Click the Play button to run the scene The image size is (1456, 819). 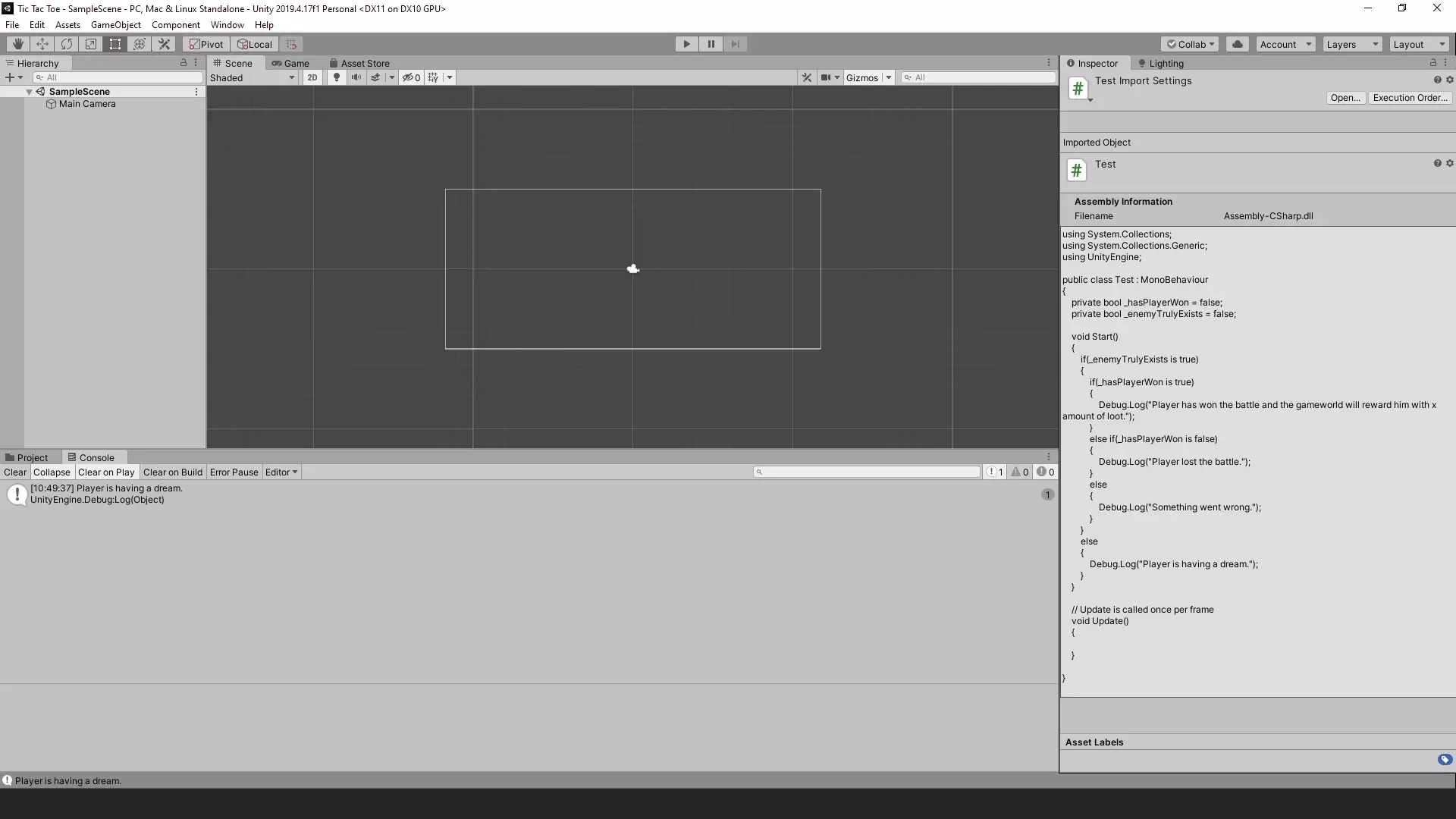pyautogui.click(x=686, y=43)
